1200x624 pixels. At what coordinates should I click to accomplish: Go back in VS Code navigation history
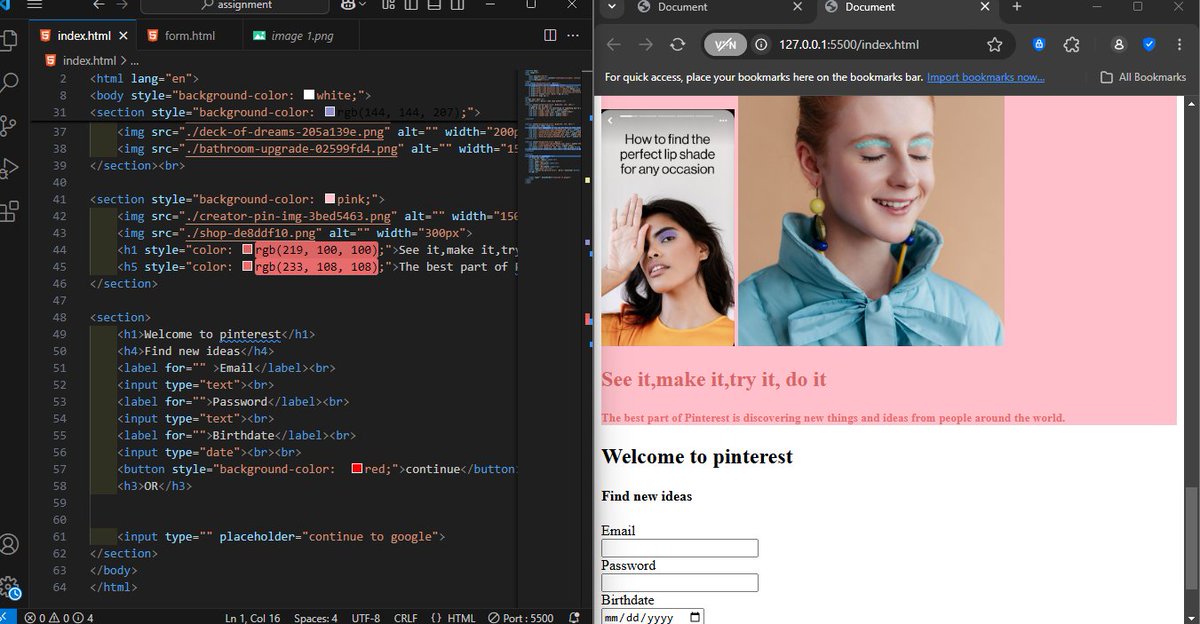[98, 5]
